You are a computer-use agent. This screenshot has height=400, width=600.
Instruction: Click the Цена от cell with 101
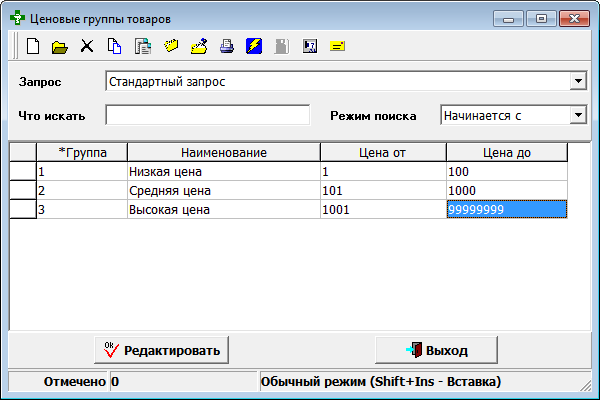pos(383,190)
